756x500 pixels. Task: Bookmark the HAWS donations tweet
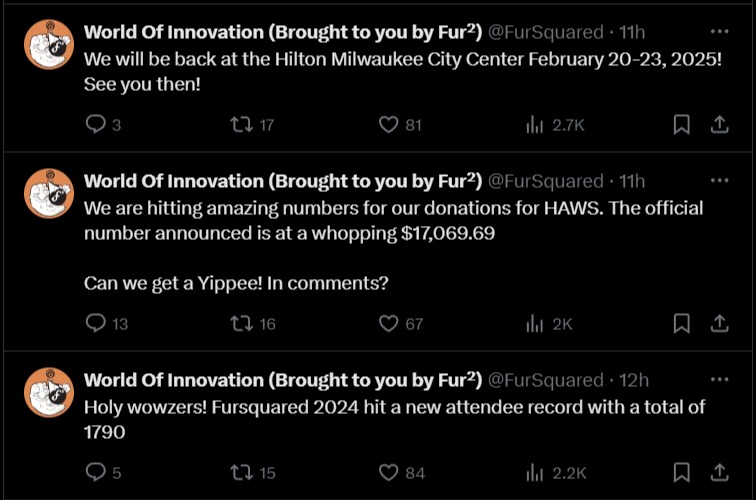[x=681, y=323]
